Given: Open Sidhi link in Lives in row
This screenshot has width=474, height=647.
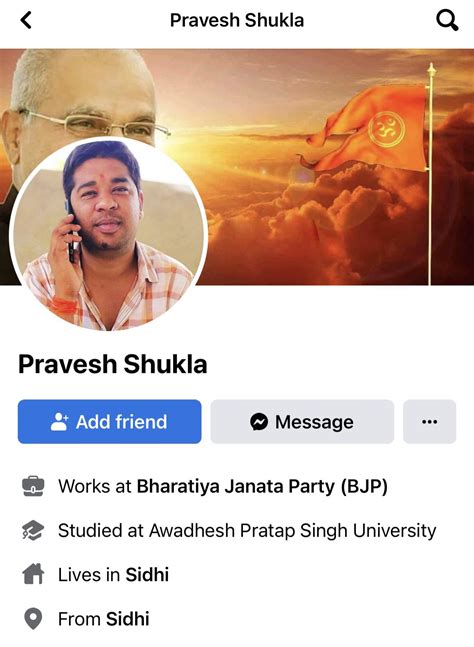Looking at the screenshot, I should point(147,574).
